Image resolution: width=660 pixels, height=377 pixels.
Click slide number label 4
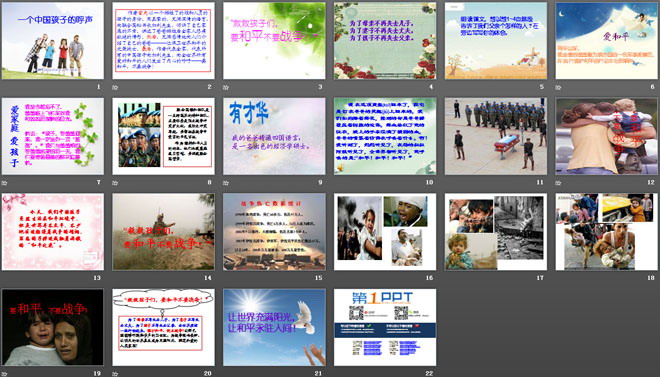coord(431,87)
